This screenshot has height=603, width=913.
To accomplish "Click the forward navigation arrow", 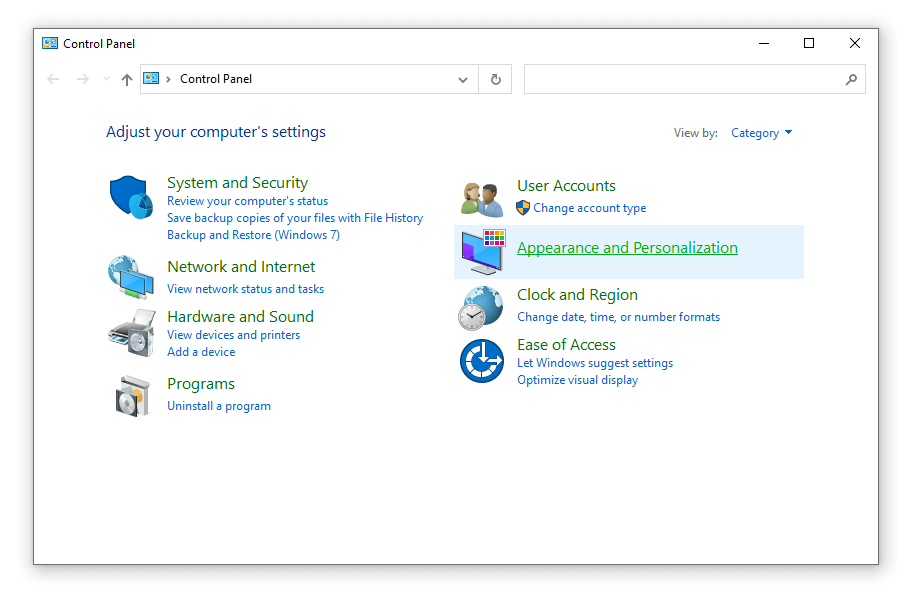I will [83, 79].
